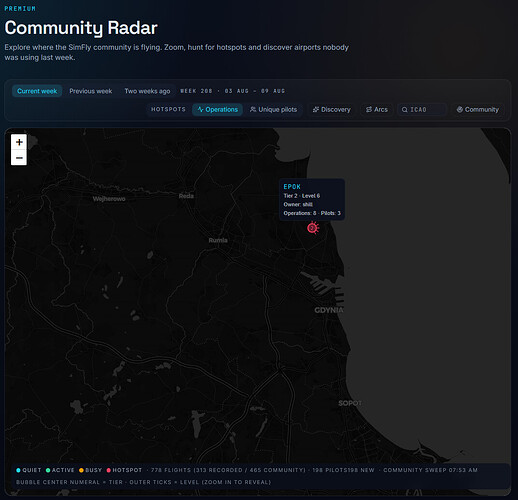Click the pink Hotspot legend dot
This screenshot has width=518, height=500.
coord(108,470)
